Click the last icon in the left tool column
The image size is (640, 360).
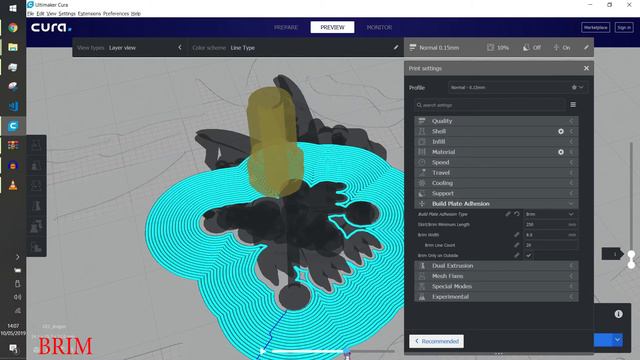pos(36,247)
